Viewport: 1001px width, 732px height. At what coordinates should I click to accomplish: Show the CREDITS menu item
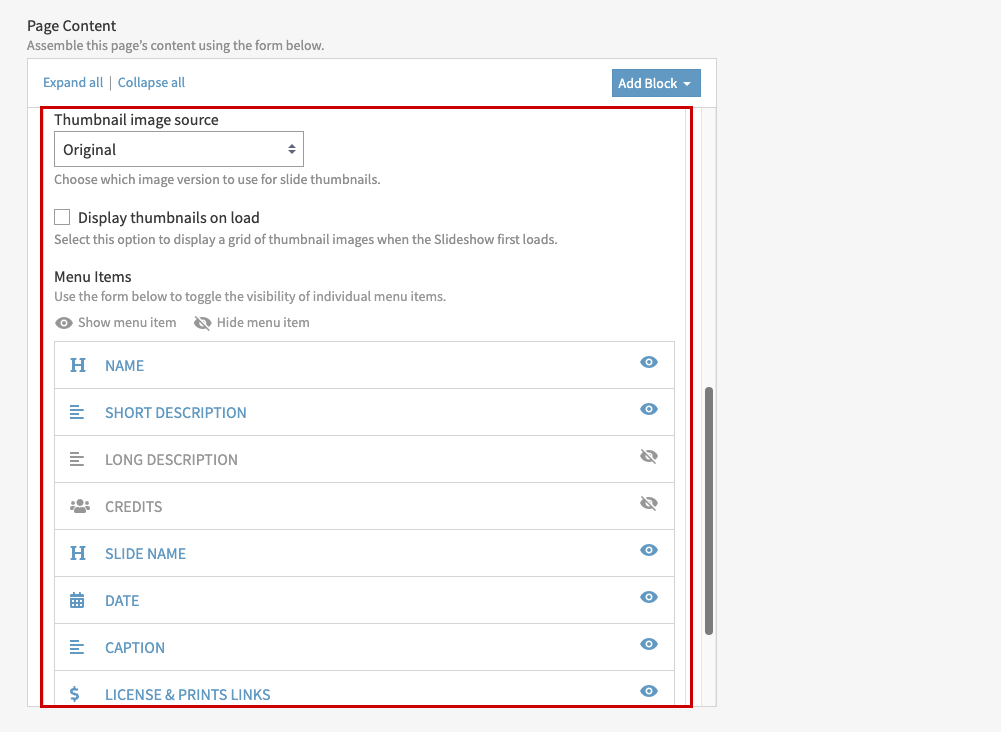[x=649, y=503]
